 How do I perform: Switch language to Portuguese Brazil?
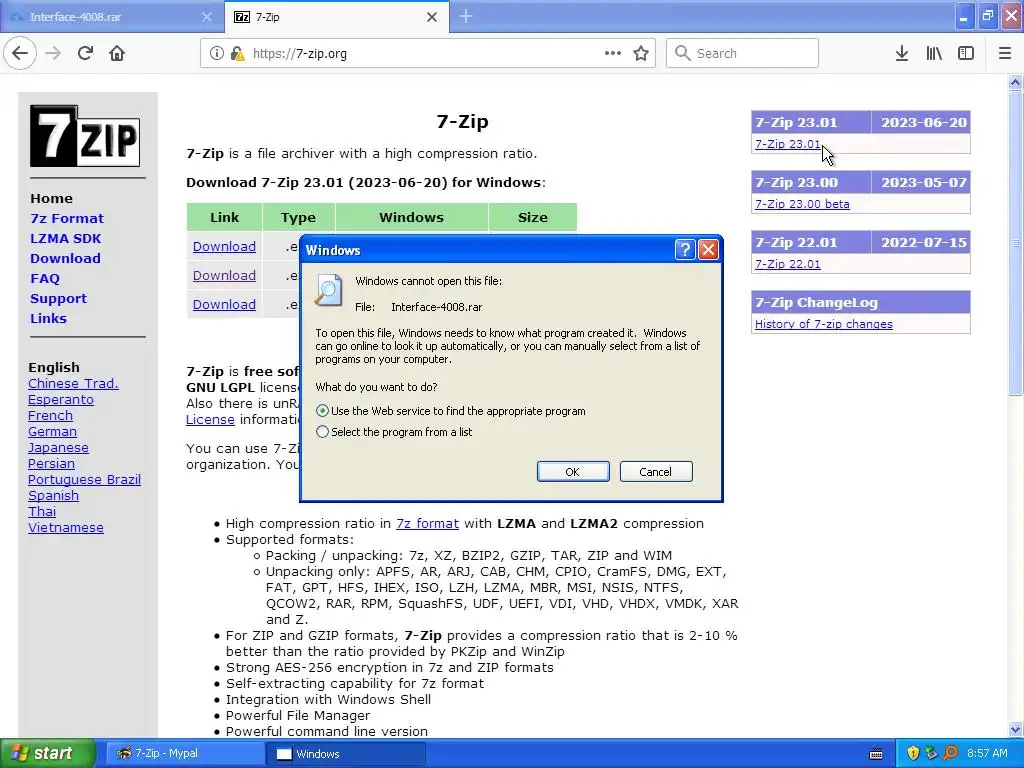click(84, 479)
